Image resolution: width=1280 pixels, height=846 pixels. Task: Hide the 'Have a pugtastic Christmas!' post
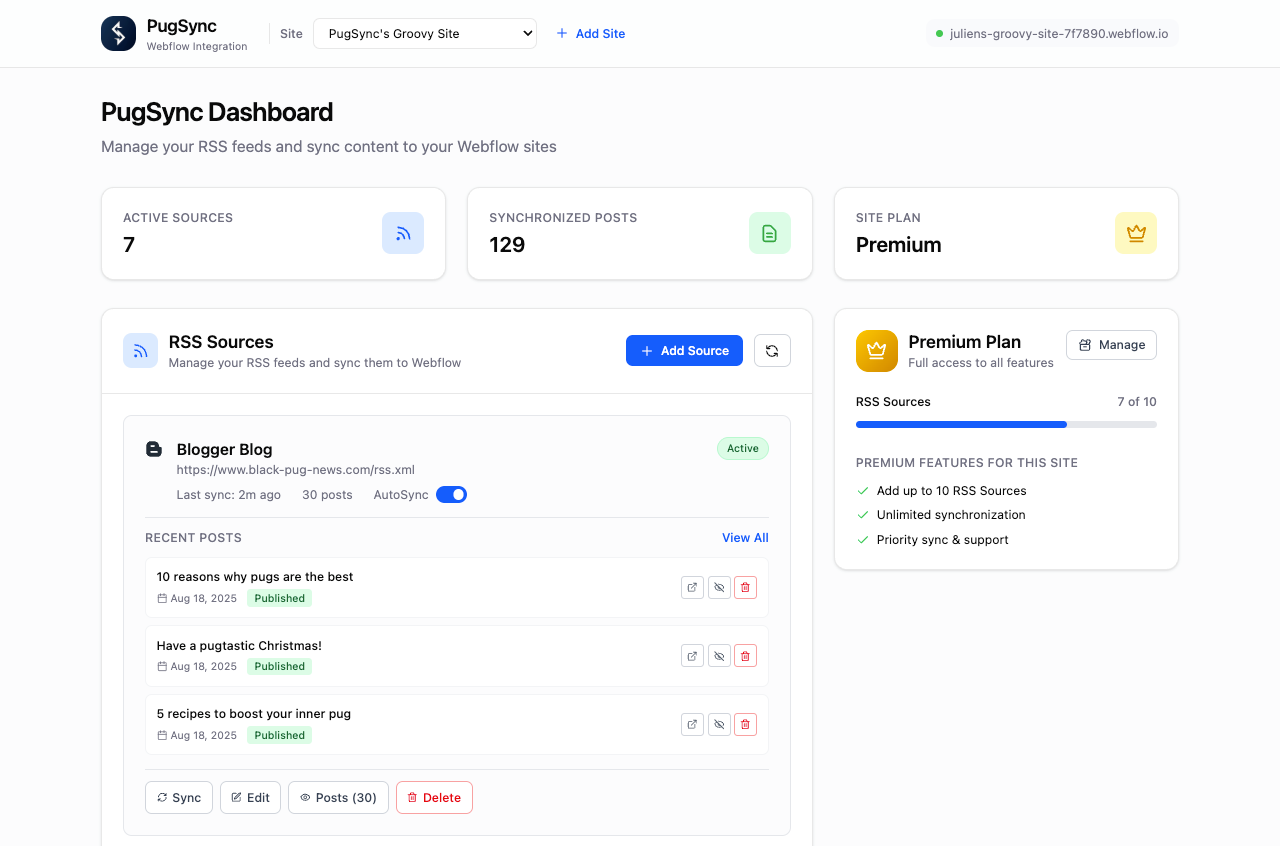(x=719, y=656)
